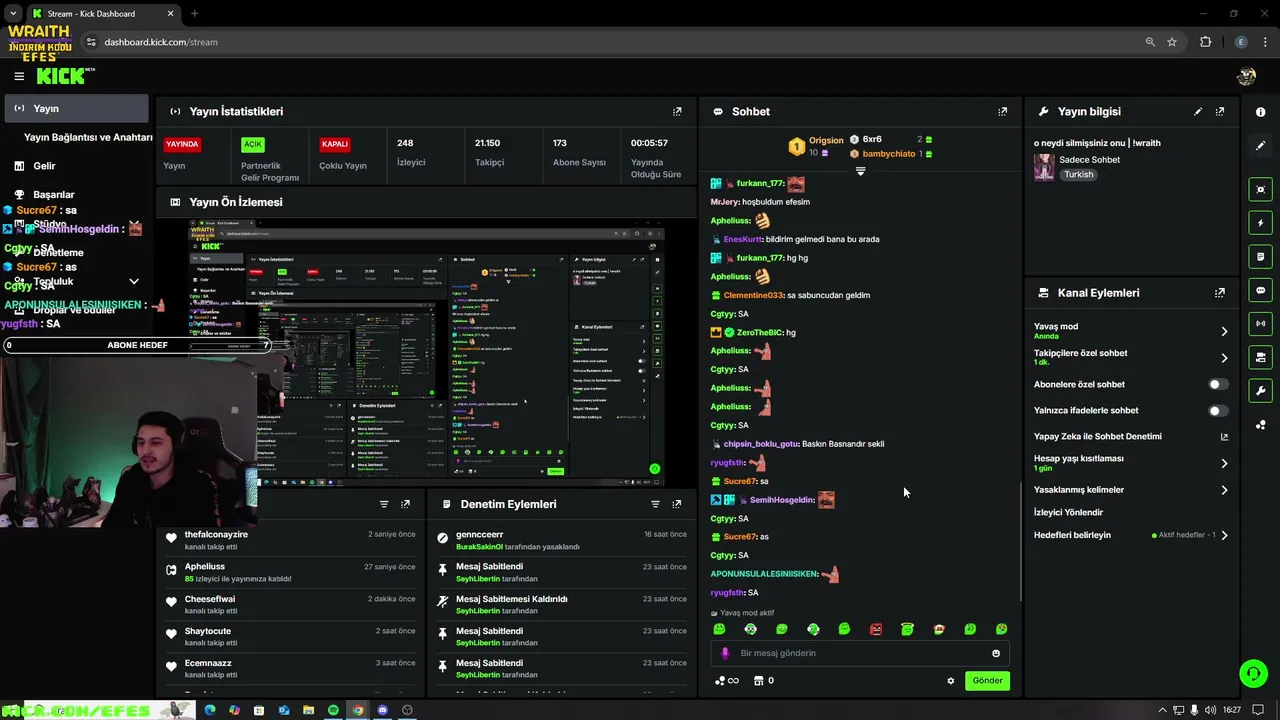The width and height of the screenshot is (1280, 720).
Task: Open the profile avatar at top right
Action: (x=1246, y=76)
